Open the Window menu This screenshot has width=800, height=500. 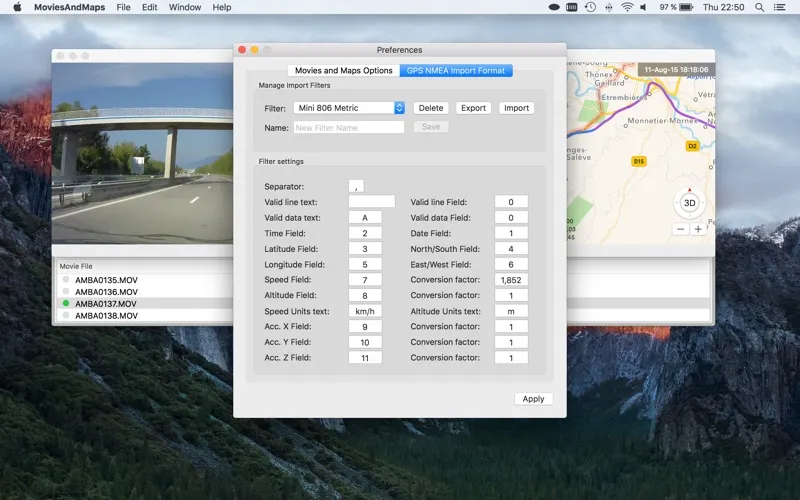click(x=185, y=7)
